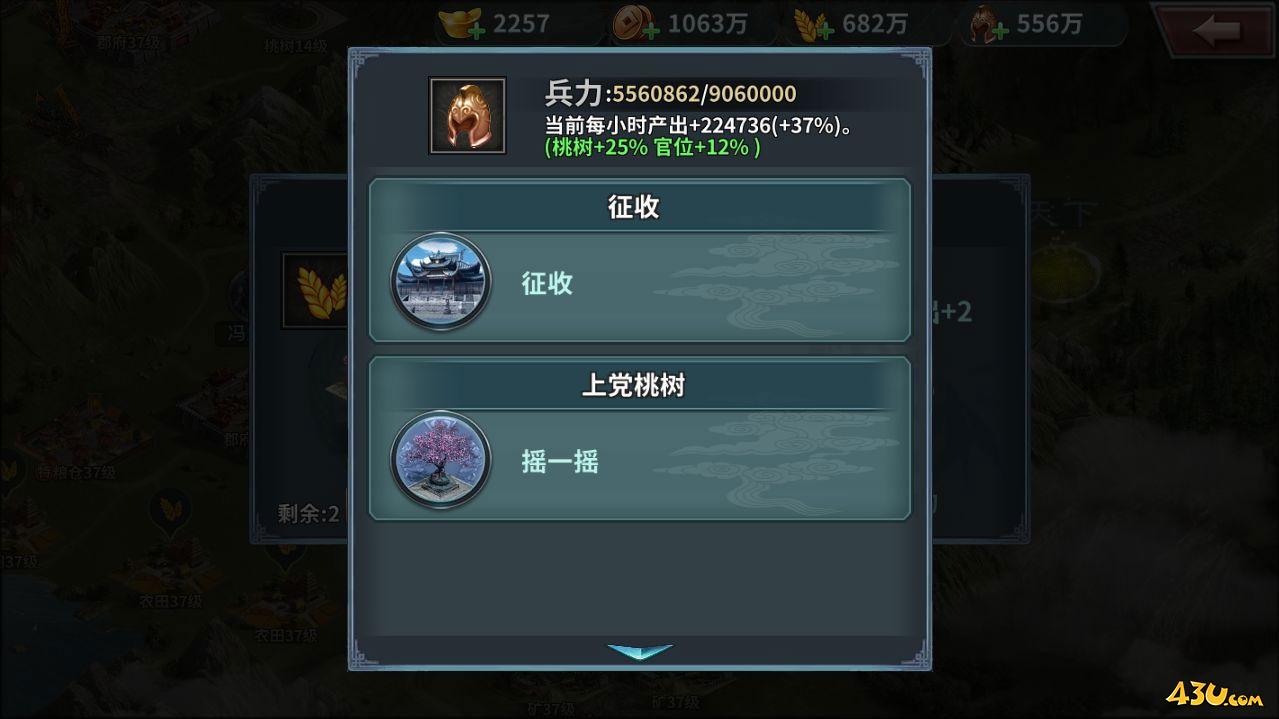The height and width of the screenshot is (719, 1279).
Task: Tap the 摇一摇 action label
Action: [x=560, y=461]
